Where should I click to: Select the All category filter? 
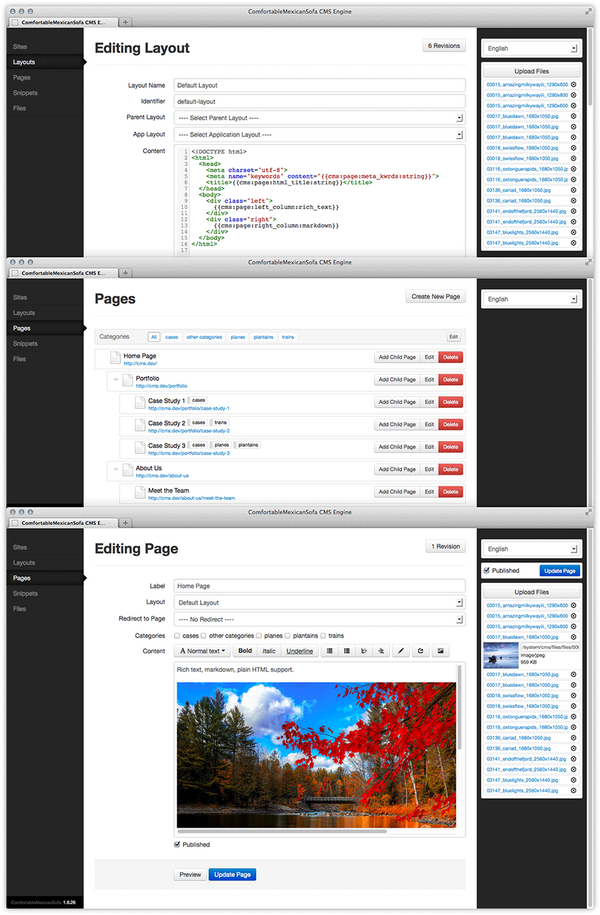[154, 337]
